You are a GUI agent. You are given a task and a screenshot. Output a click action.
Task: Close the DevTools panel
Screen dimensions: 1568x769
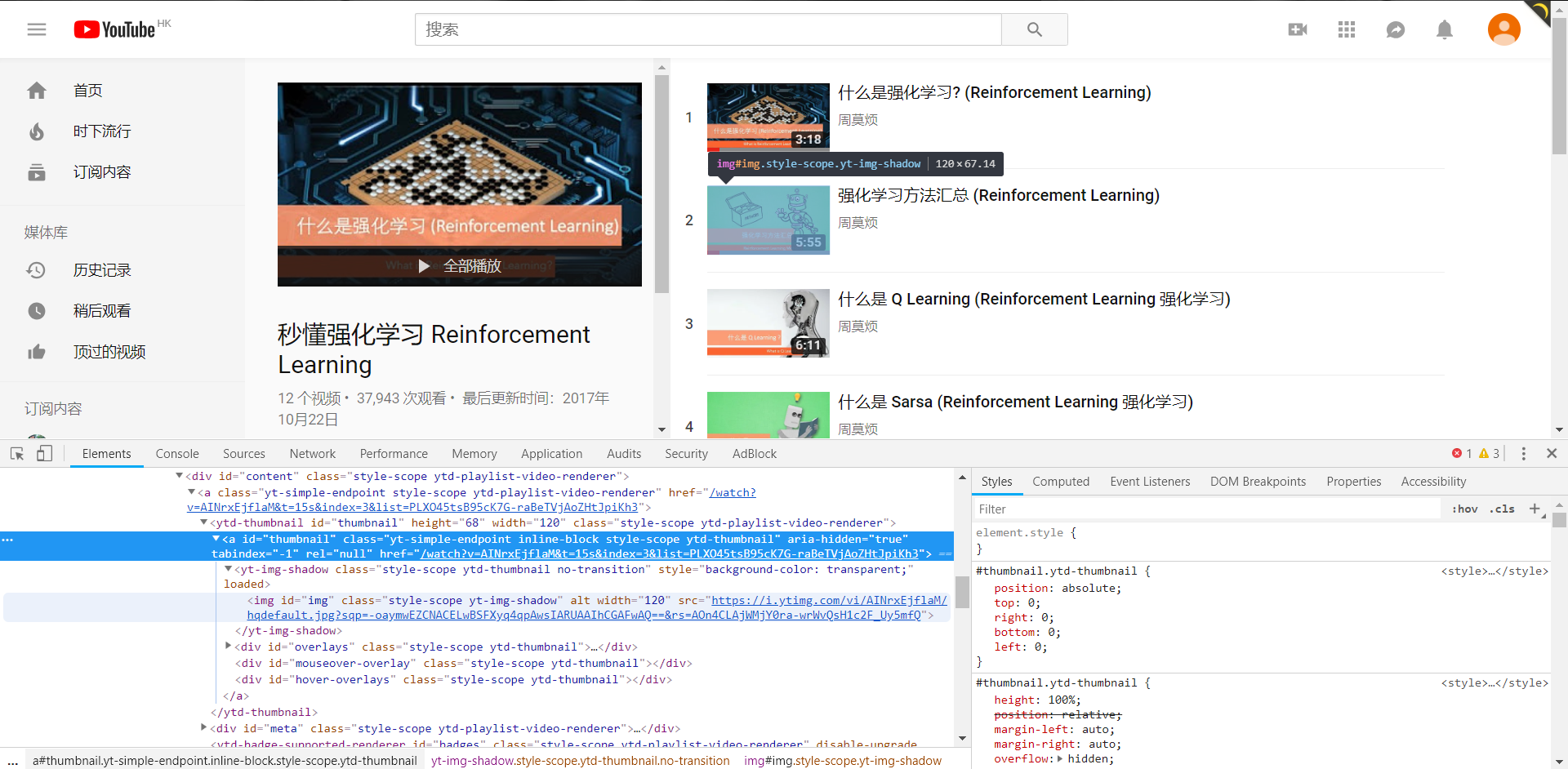(1552, 453)
